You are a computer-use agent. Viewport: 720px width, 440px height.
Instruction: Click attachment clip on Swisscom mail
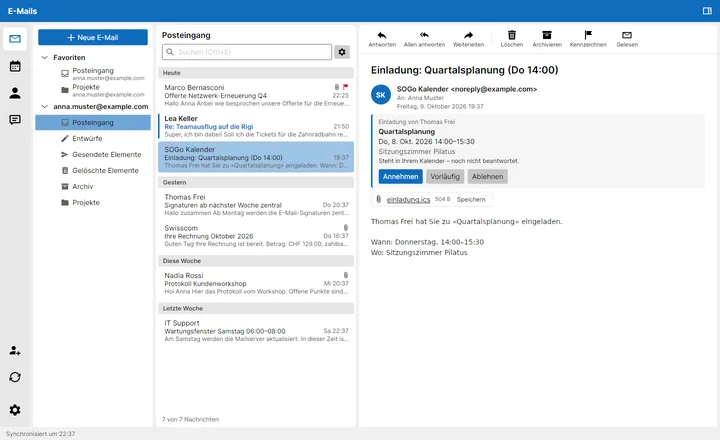pyautogui.click(x=346, y=227)
